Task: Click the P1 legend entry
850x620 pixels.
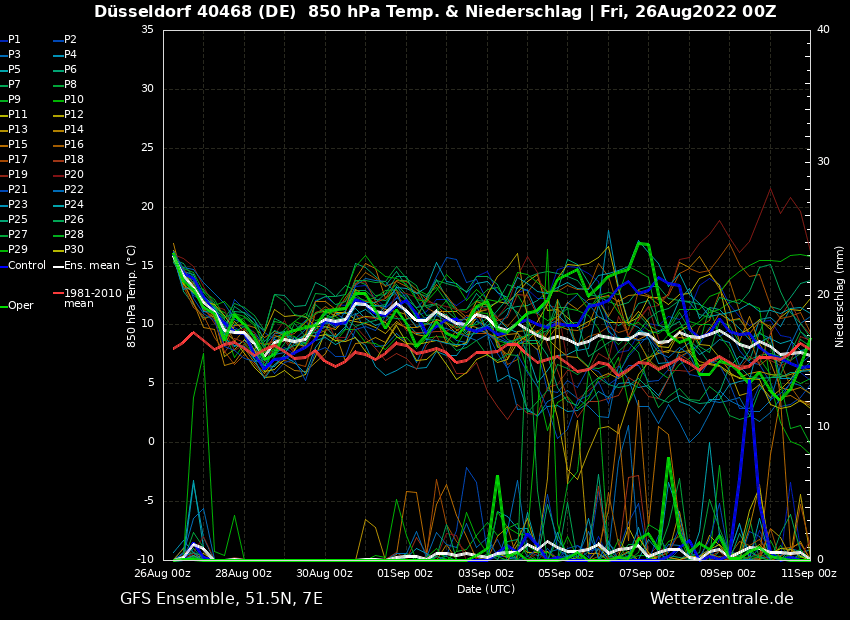Action: tap(14, 40)
